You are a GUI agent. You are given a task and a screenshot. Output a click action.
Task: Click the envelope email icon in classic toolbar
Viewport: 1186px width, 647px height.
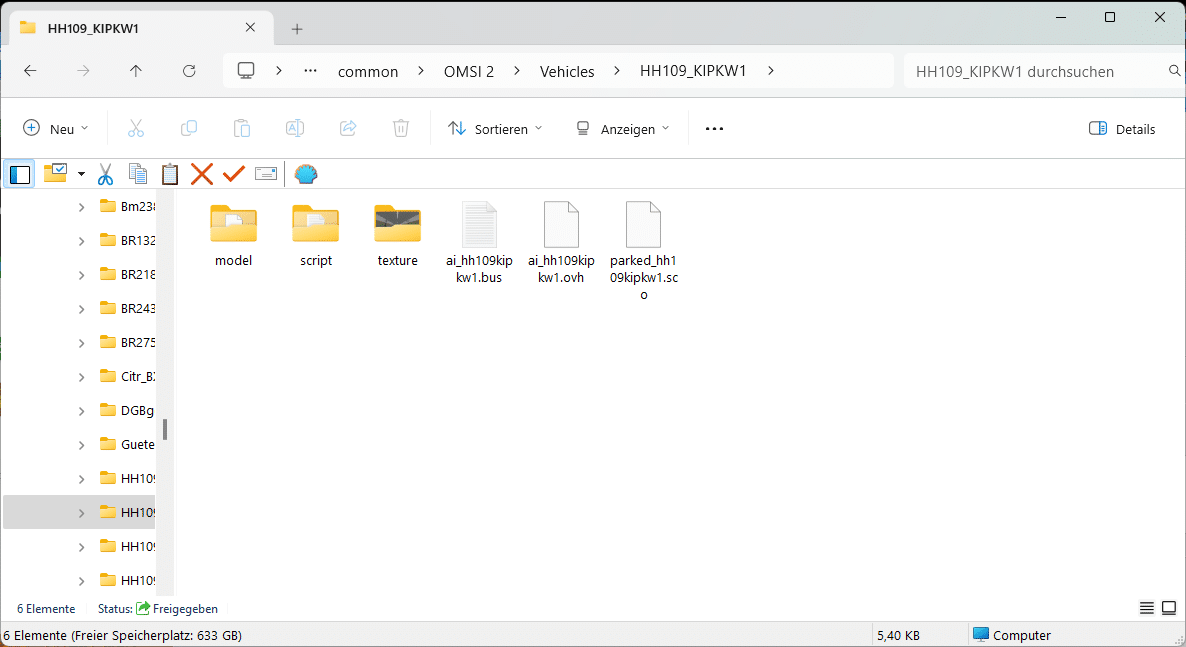pos(266,174)
